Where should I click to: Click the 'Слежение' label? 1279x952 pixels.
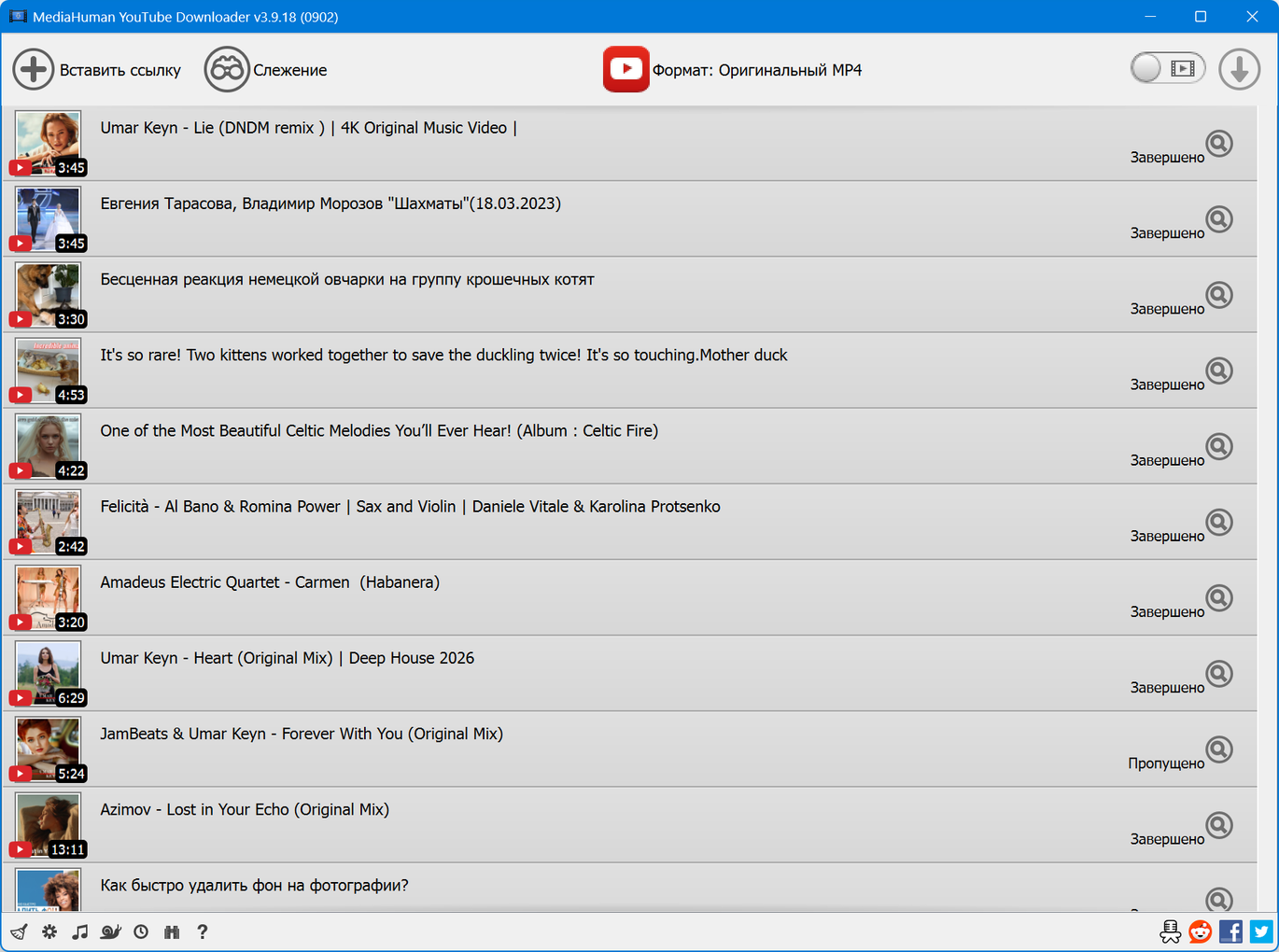pyautogui.click(x=290, y=70)
